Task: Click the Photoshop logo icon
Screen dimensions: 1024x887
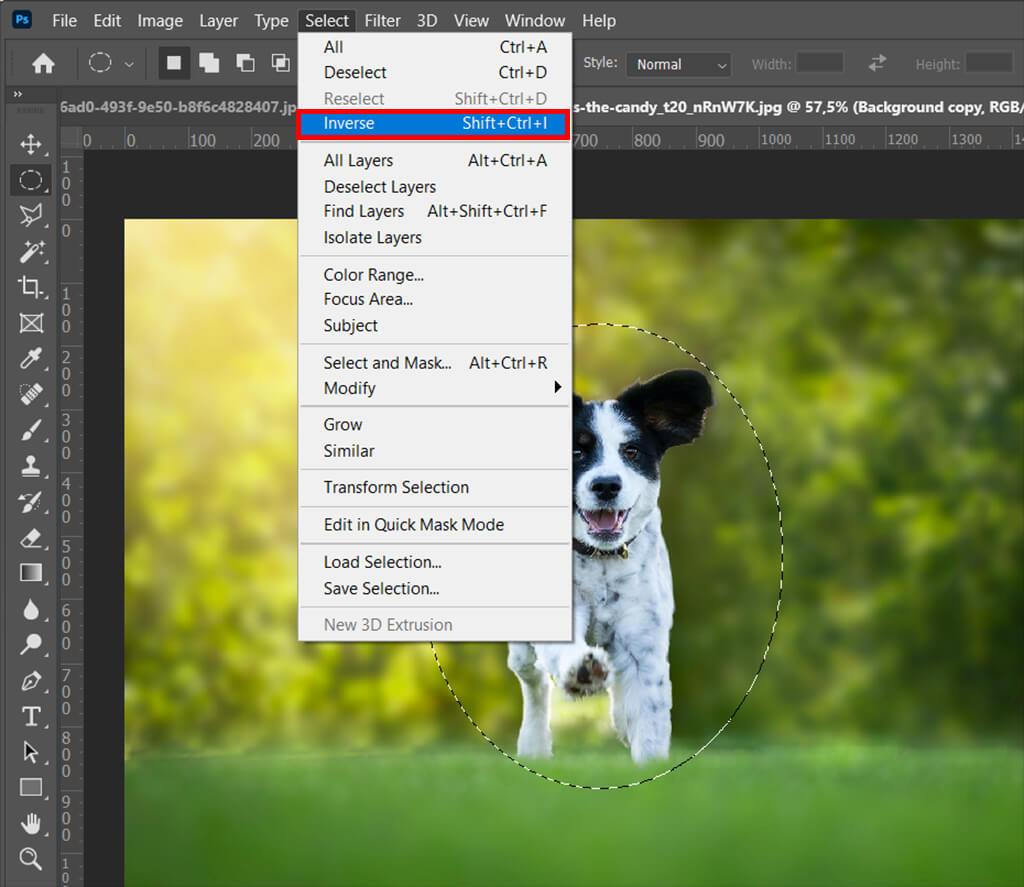Action: [22, 20]
